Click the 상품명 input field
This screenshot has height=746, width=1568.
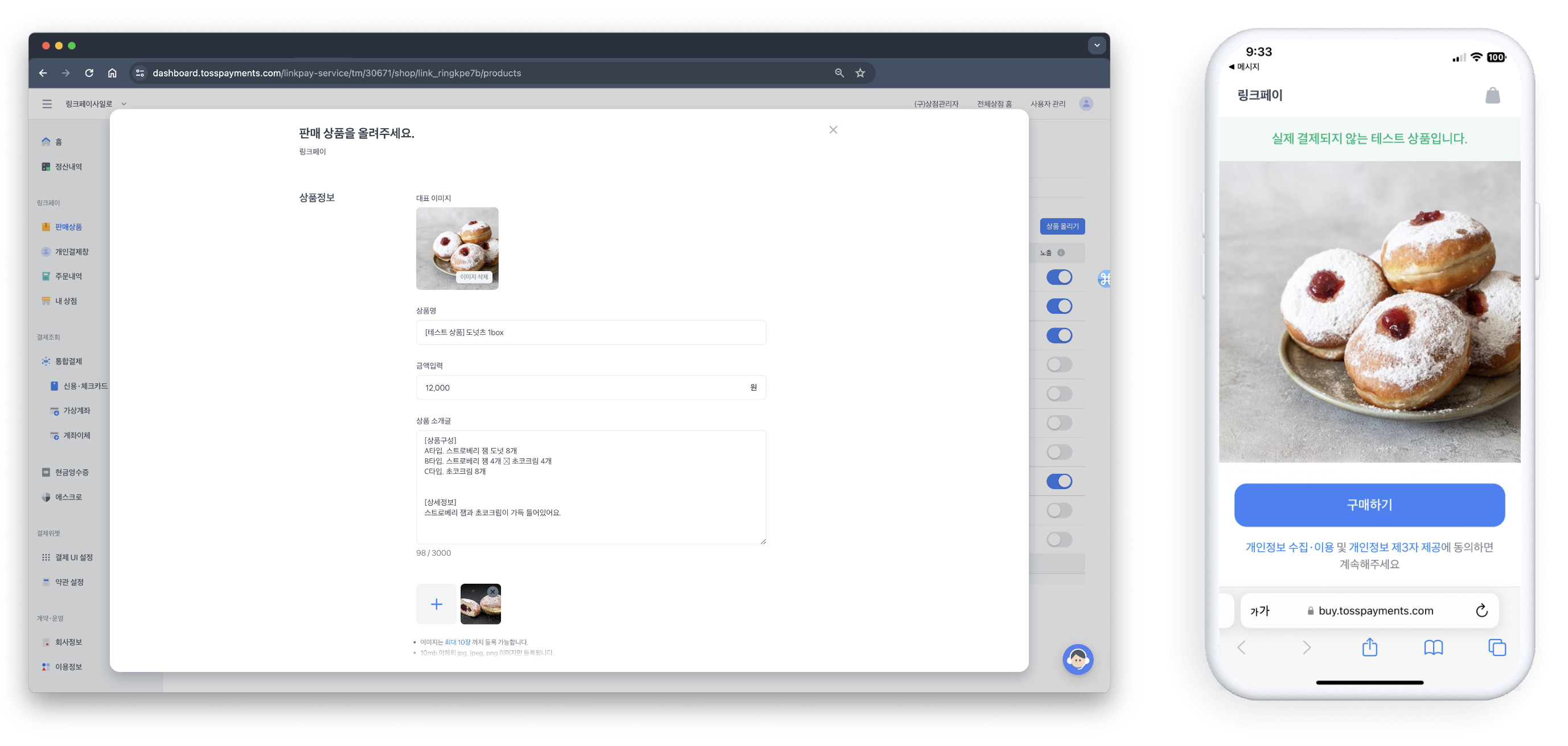coord(590,333)
